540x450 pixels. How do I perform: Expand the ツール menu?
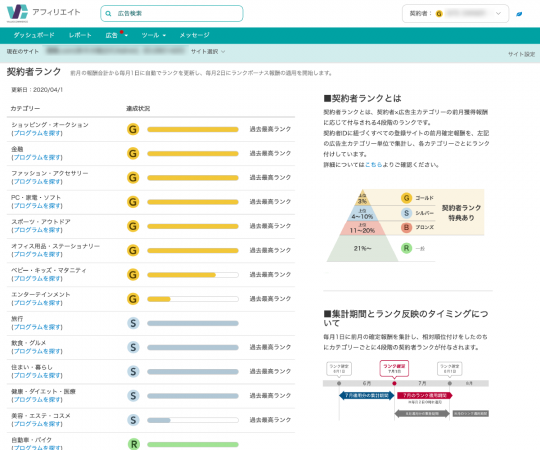pyautogui.click(x=154, y=35)
